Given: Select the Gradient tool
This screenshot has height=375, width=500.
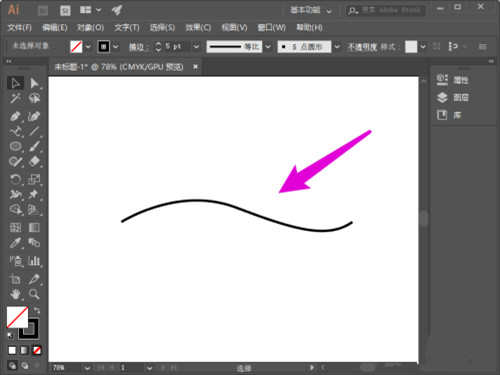Looking at the screenshot, I should (x=34, y=228).
